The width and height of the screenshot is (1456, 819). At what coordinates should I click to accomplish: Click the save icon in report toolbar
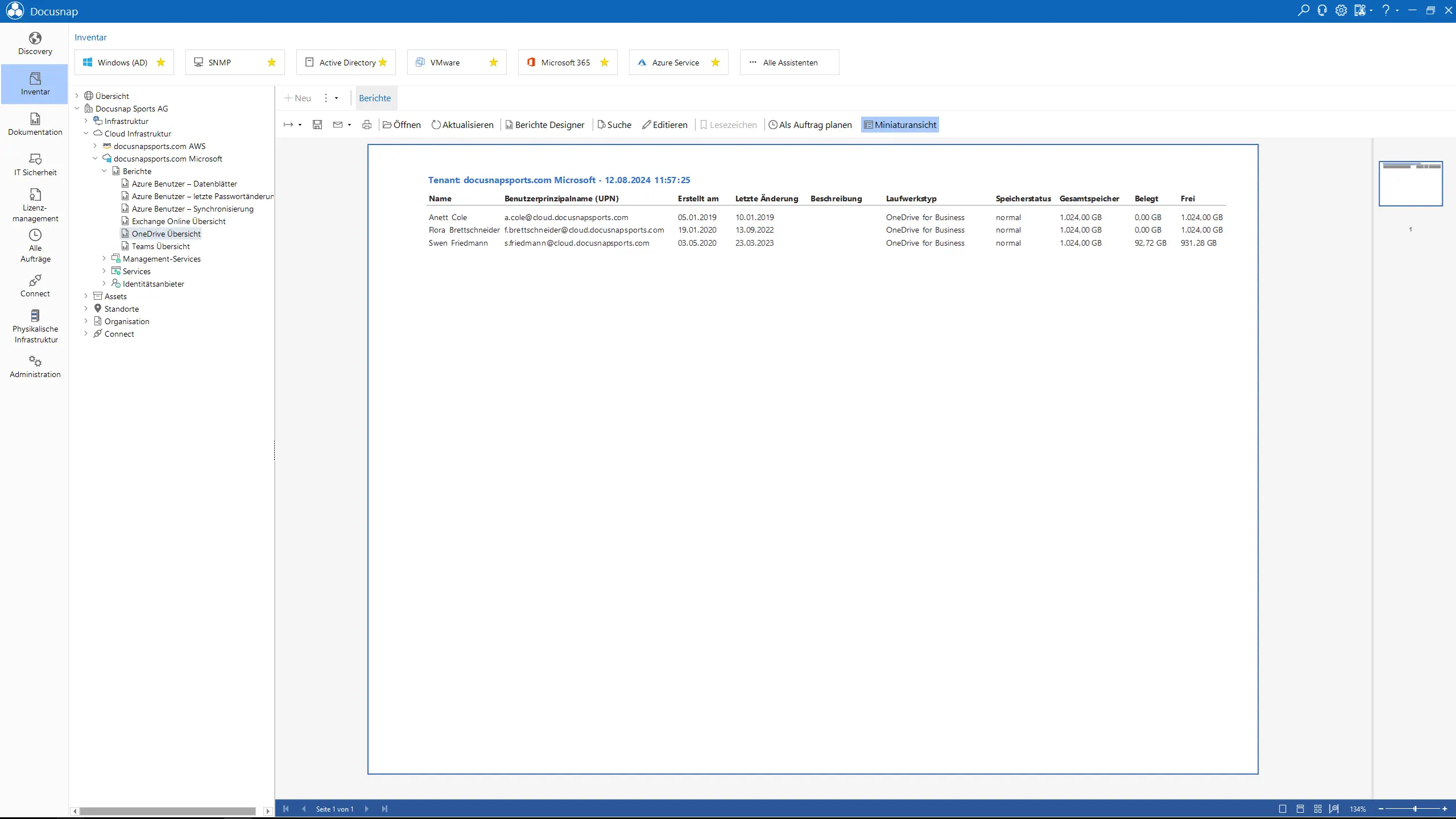(317, 125)
